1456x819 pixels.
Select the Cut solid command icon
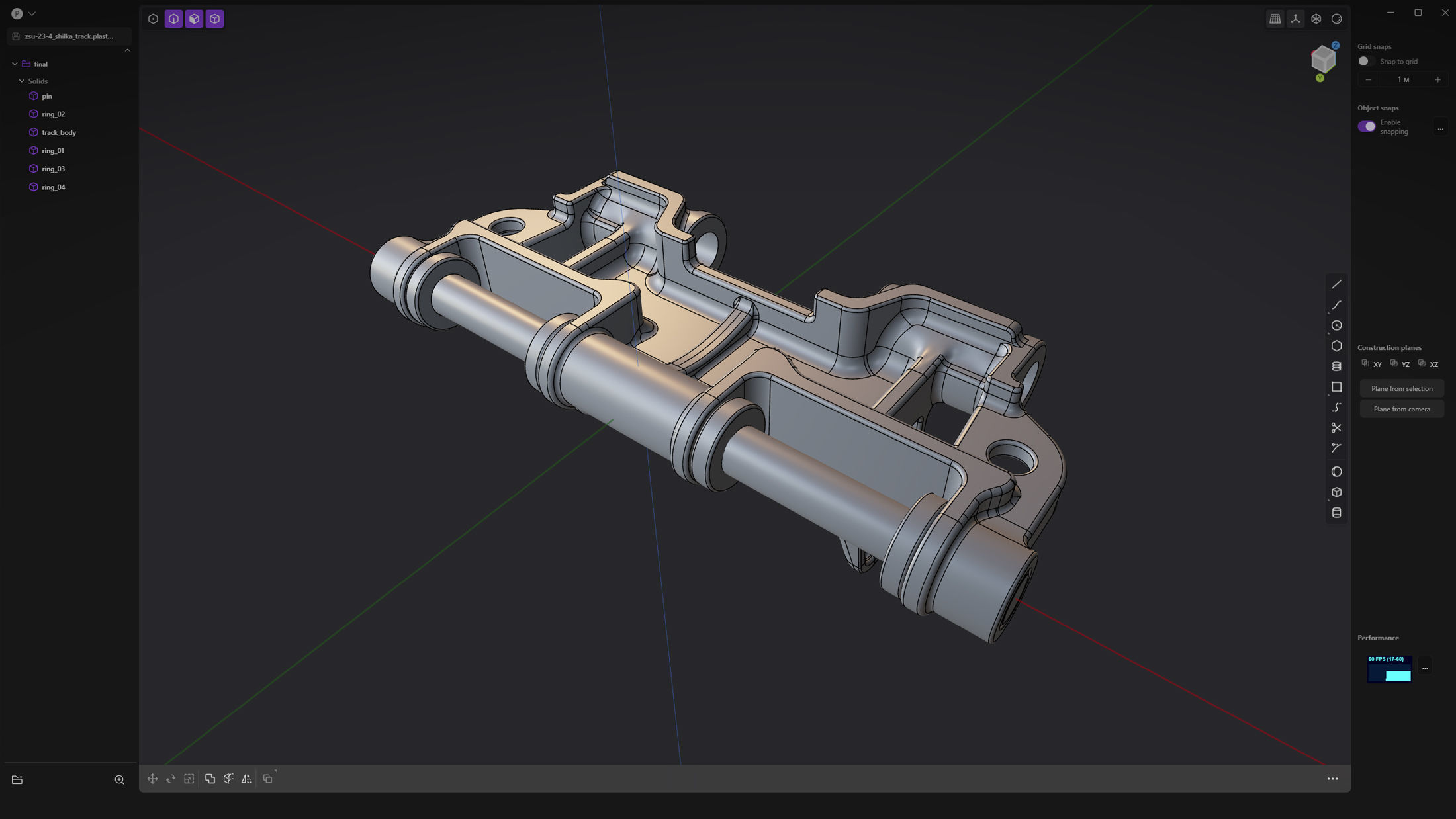228,779
